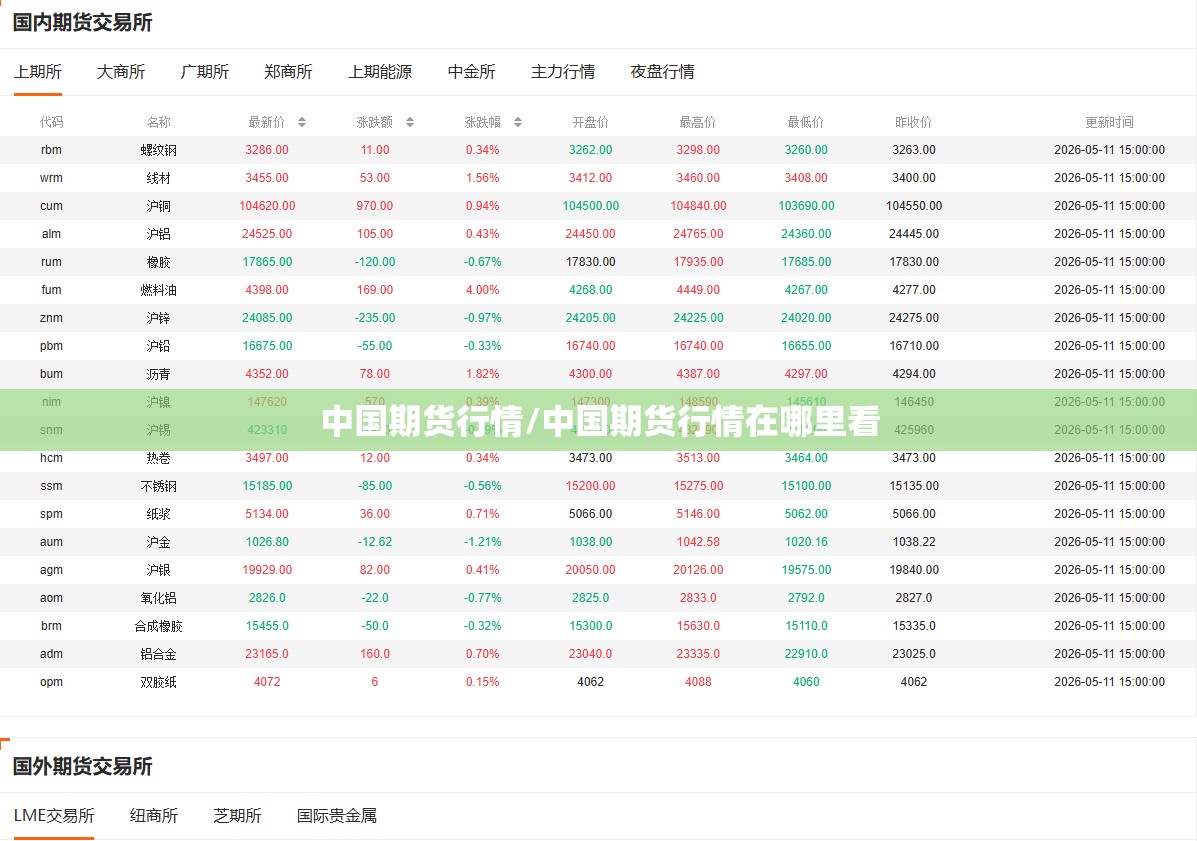This screenshot has height=841, width=1197.
Task: Click the cum code cell
Action: [x=51, y=206]
